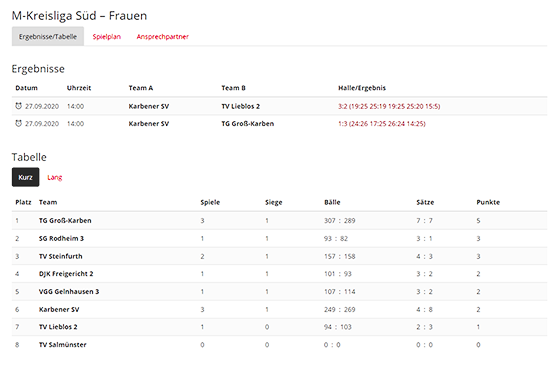Open the Ansprechpartner tab

coord(162,36)
